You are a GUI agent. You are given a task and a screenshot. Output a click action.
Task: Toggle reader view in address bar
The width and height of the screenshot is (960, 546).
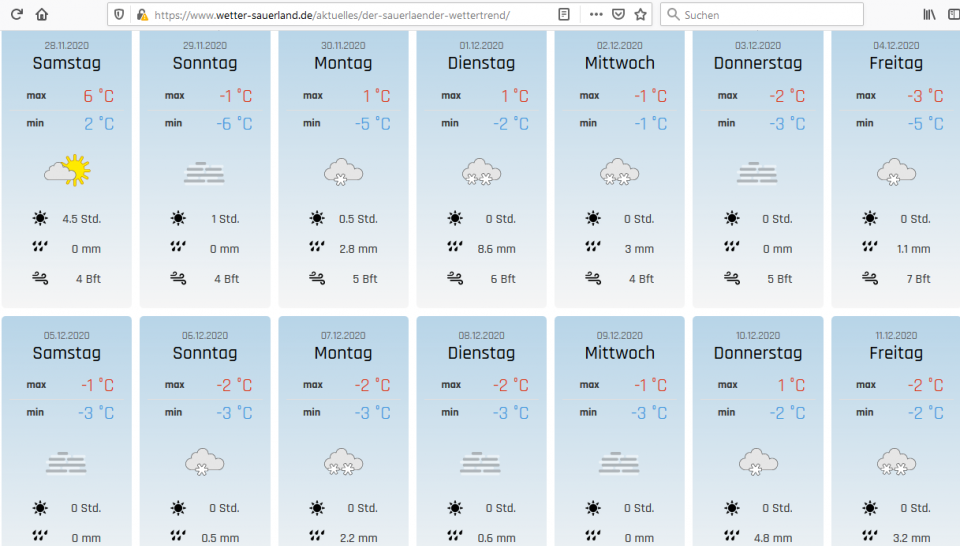click(564, 15)
